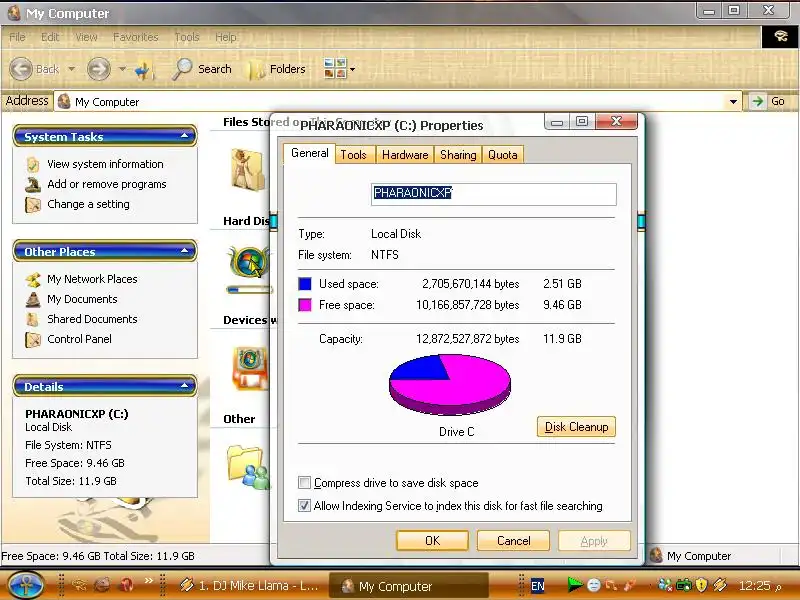Click the green play tray icon
Image resolution: width=800 pixels, height=600 pixels.
(574, 585)
